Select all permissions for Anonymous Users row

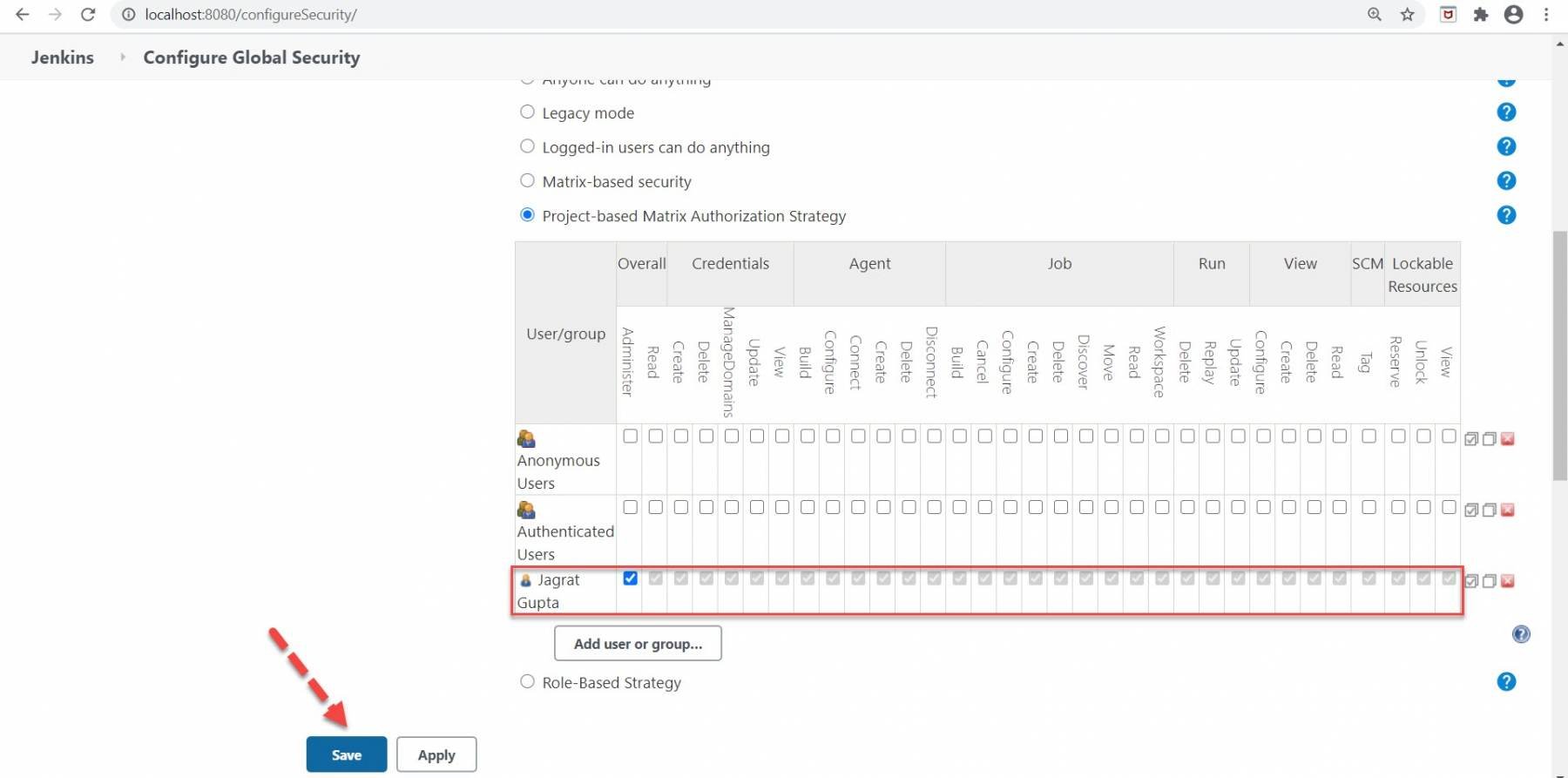coord(1471,438)
